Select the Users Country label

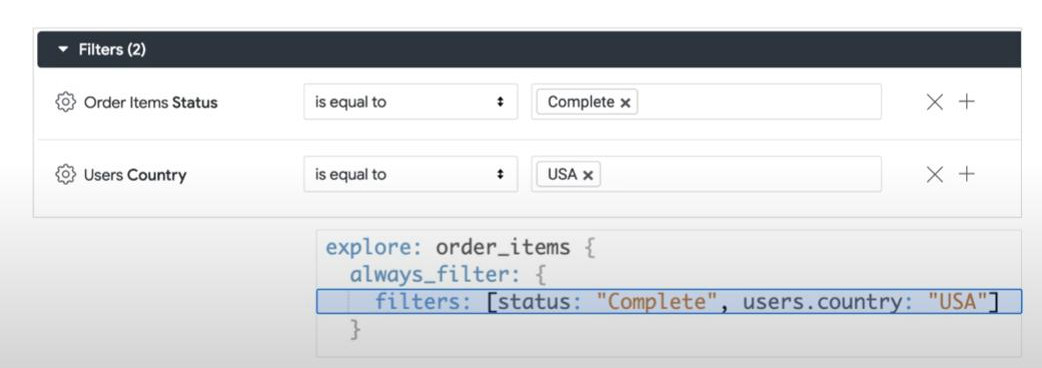(135, 175)
